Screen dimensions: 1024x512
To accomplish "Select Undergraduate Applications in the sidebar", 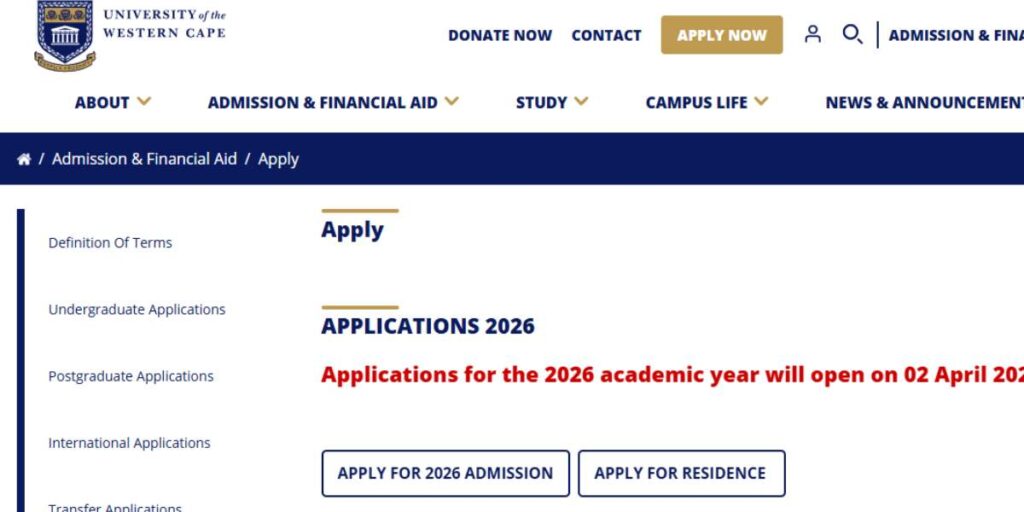I will 137,310.
